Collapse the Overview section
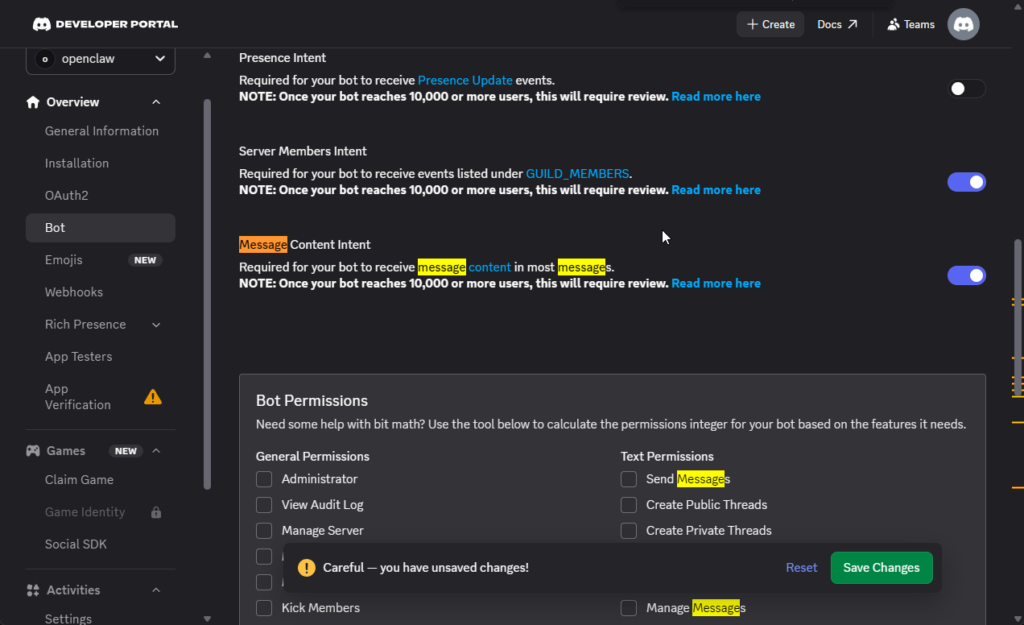 (156, 102)
